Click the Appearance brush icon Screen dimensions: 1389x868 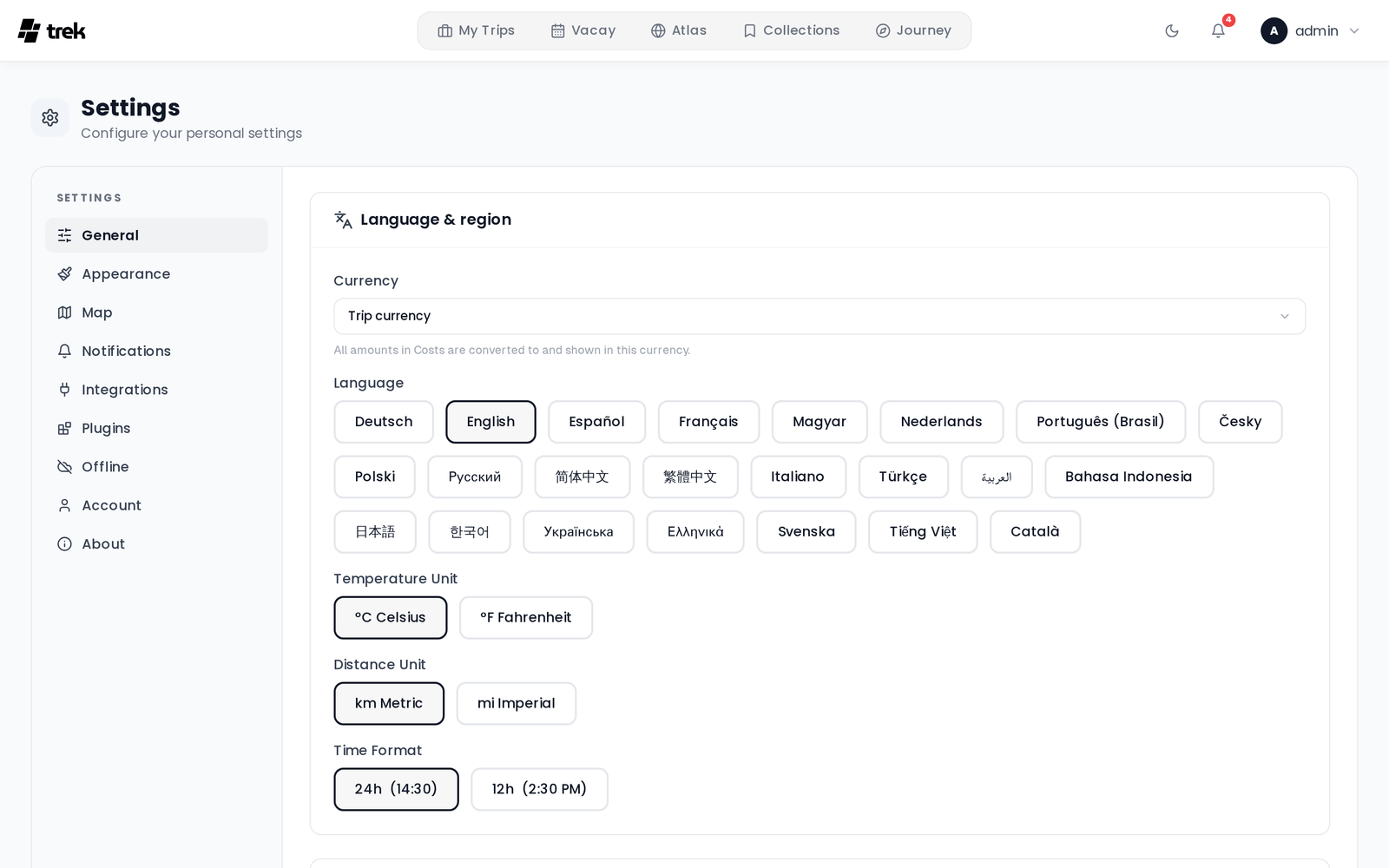(x=64, y=274)
